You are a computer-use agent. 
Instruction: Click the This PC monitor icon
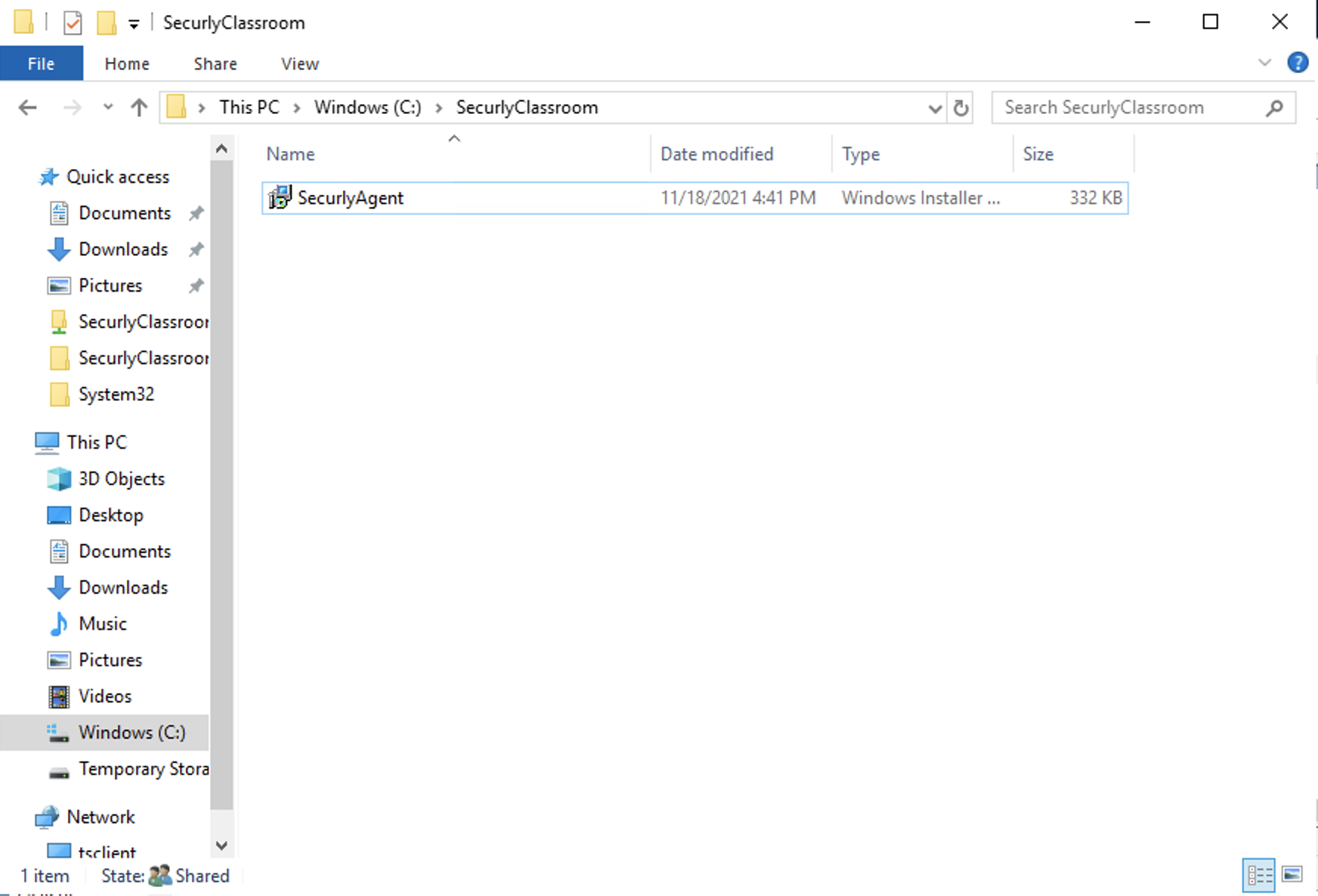point(47,443)
